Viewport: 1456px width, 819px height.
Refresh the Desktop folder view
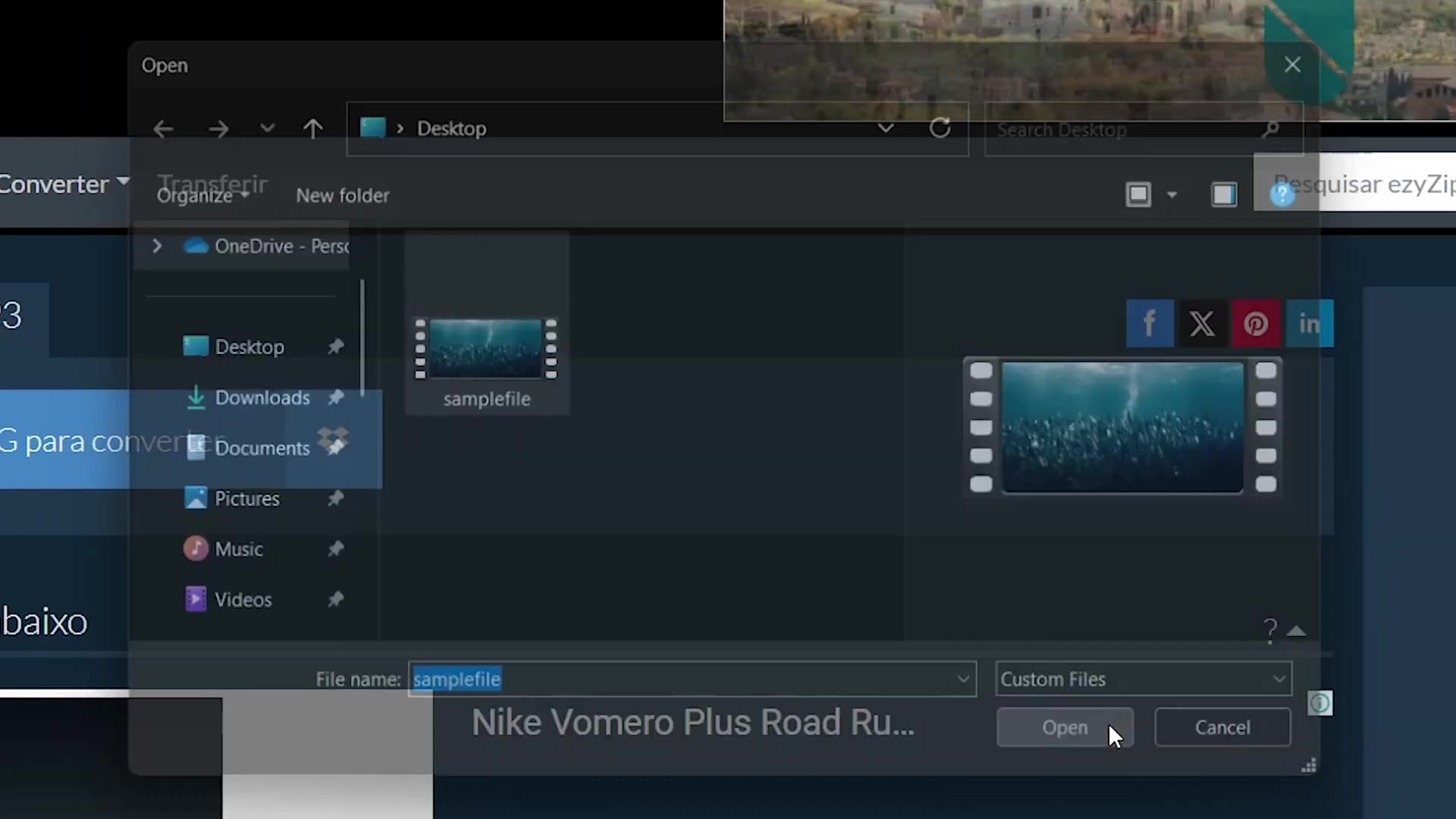tap(940, 128)
